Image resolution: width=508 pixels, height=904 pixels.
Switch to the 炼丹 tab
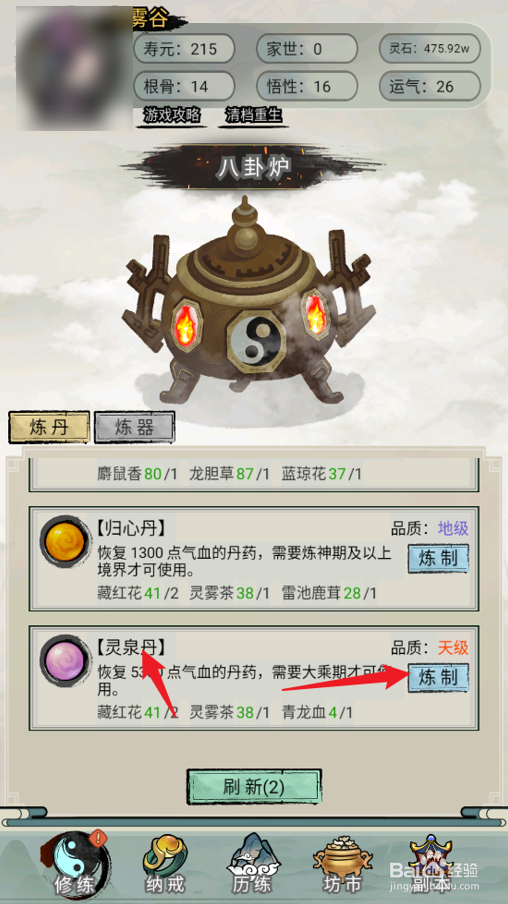pyautogui.click(x=49, y=427)
